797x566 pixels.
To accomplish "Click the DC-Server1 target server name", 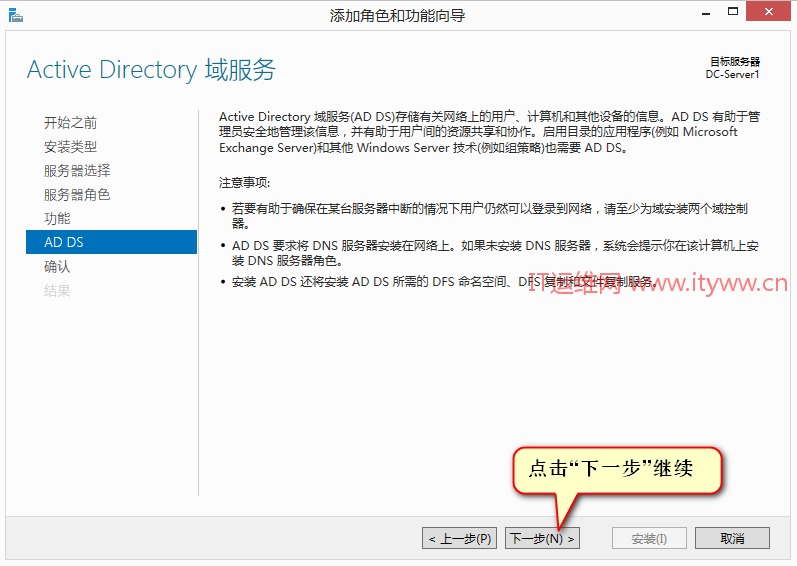I will coord(732,74).
